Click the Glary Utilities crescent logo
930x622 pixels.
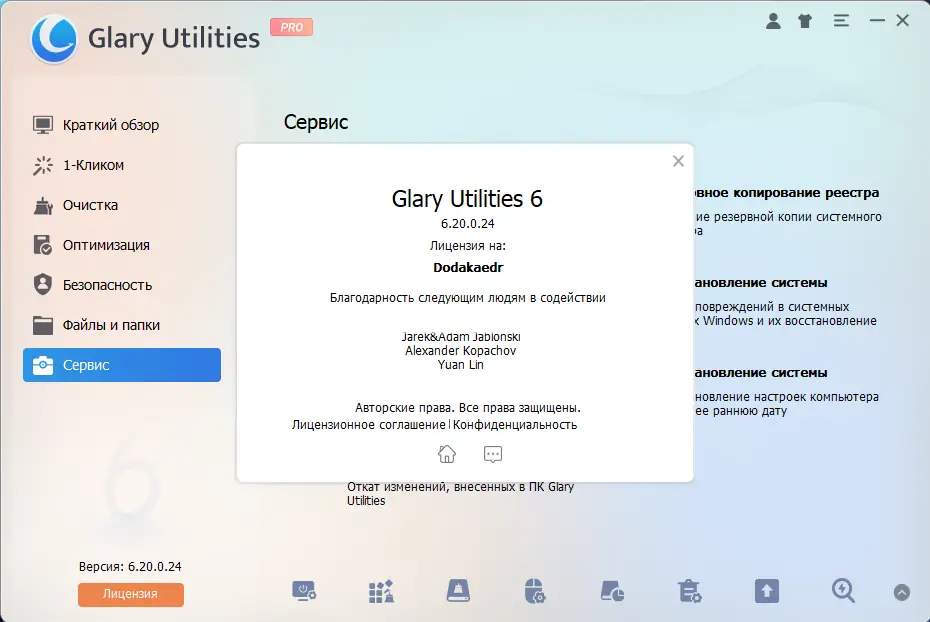point(53,38)
